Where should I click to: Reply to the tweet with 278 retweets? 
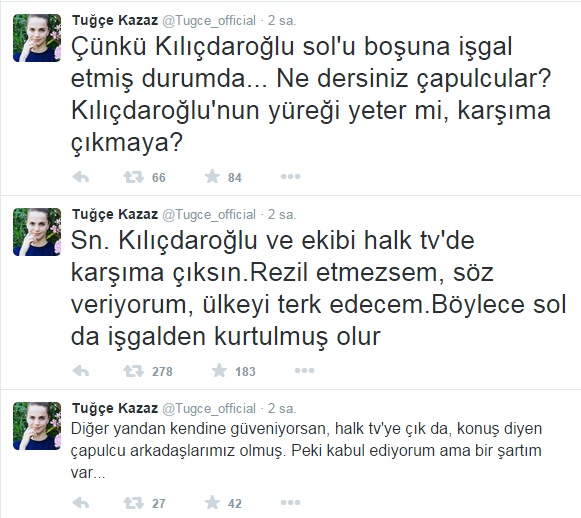(x=81, y=371)
